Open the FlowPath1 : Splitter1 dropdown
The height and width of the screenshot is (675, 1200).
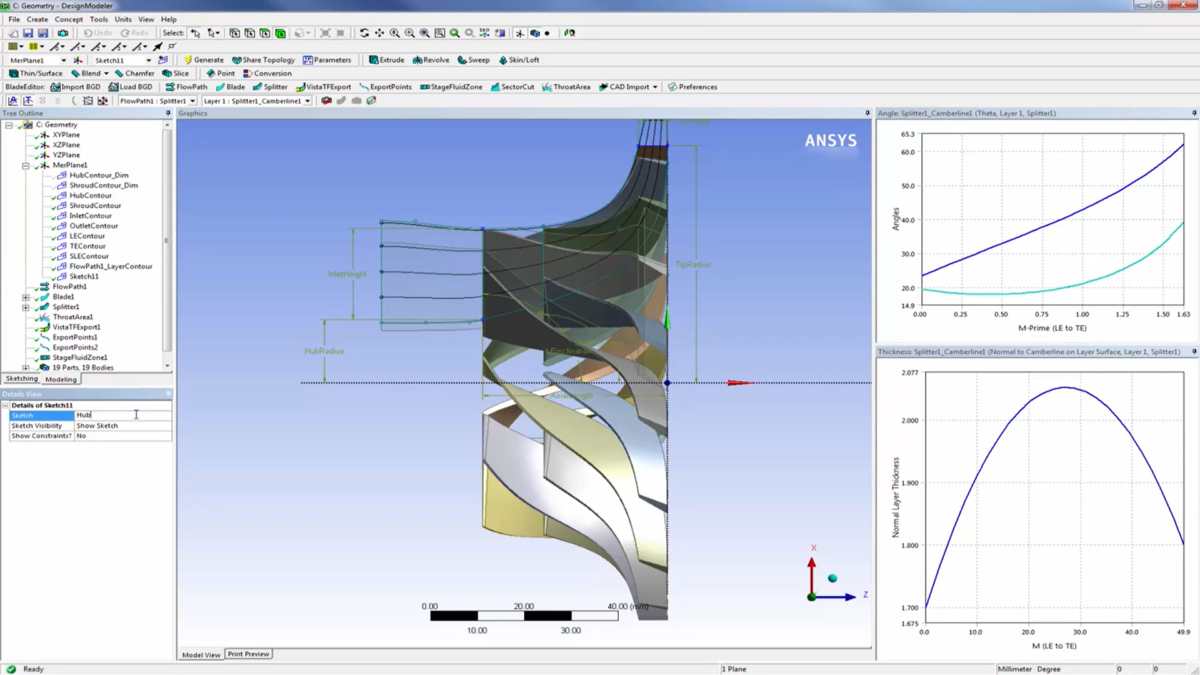pyautogui.click(x=192, y=101)
